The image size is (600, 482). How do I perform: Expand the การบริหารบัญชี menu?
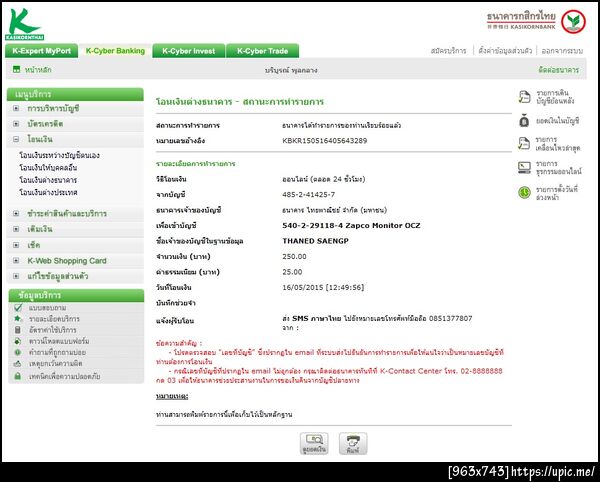coord(16,108)
